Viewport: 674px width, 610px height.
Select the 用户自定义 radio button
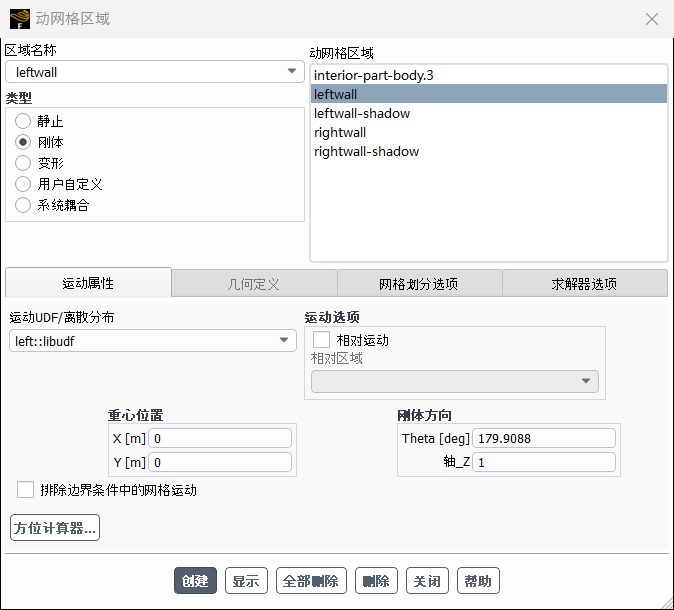coord(23,184)
